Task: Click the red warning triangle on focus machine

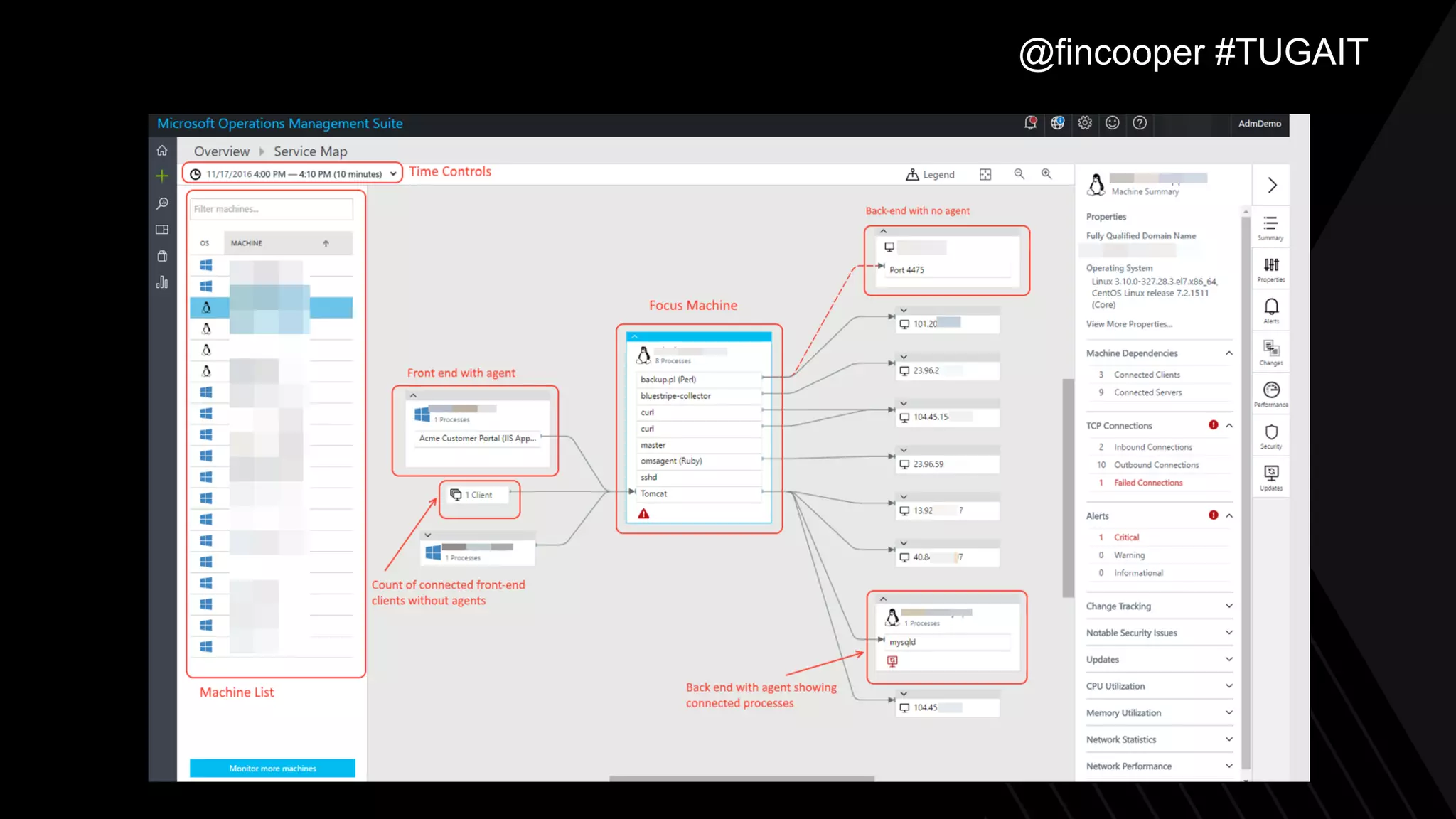Action: pyautogui.click(x=643, y=513)
